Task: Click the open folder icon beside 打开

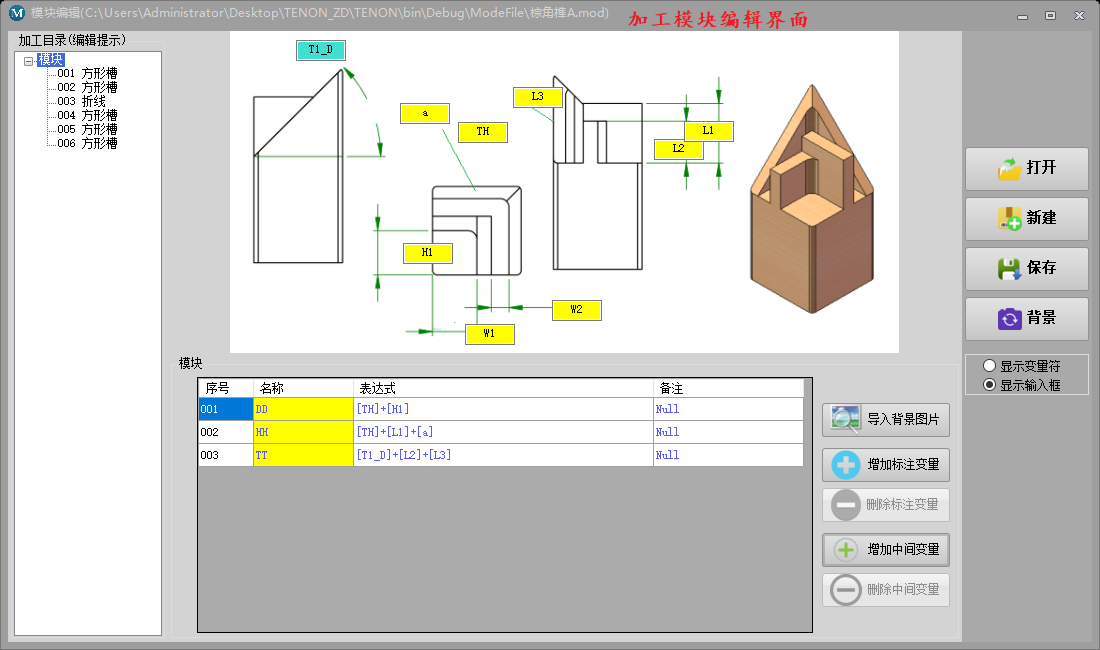Action: click(x=1008, y=168)
